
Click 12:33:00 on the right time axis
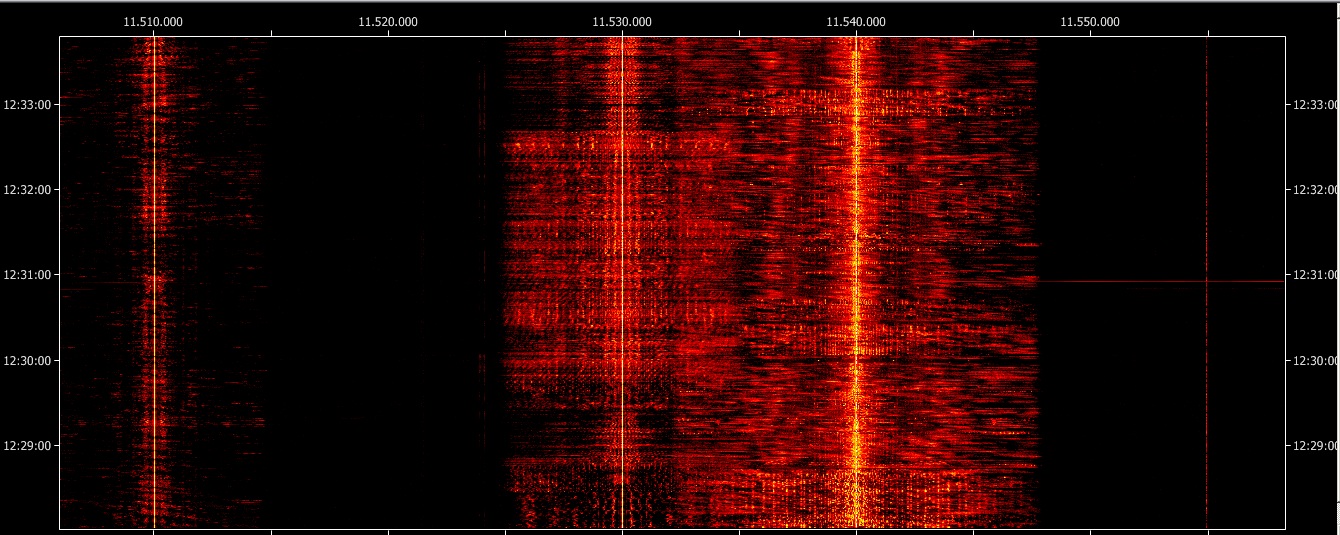[1315, 104]
